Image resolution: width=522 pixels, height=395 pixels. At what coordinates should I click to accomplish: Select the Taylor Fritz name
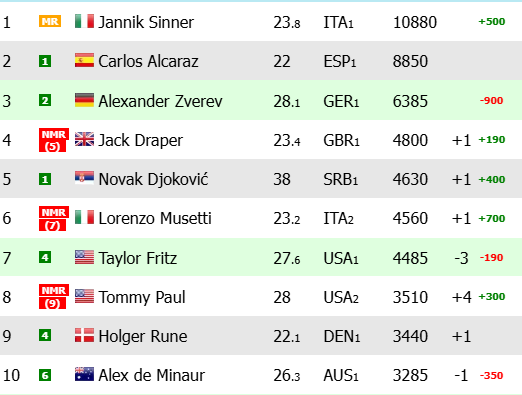(138, 258)
